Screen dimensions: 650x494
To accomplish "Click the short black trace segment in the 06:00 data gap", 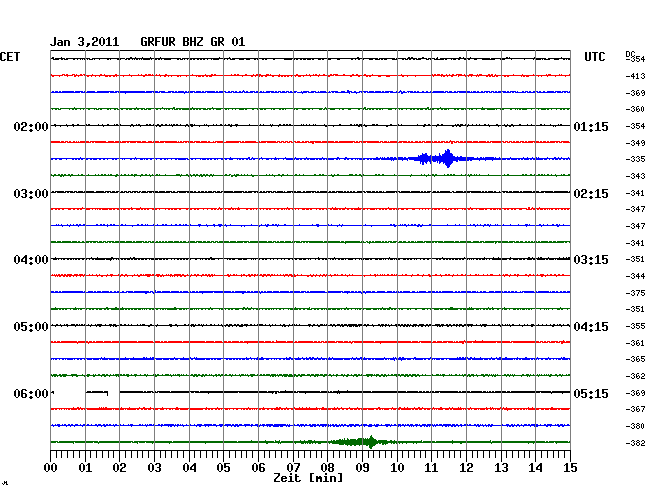I will [97, 392].
